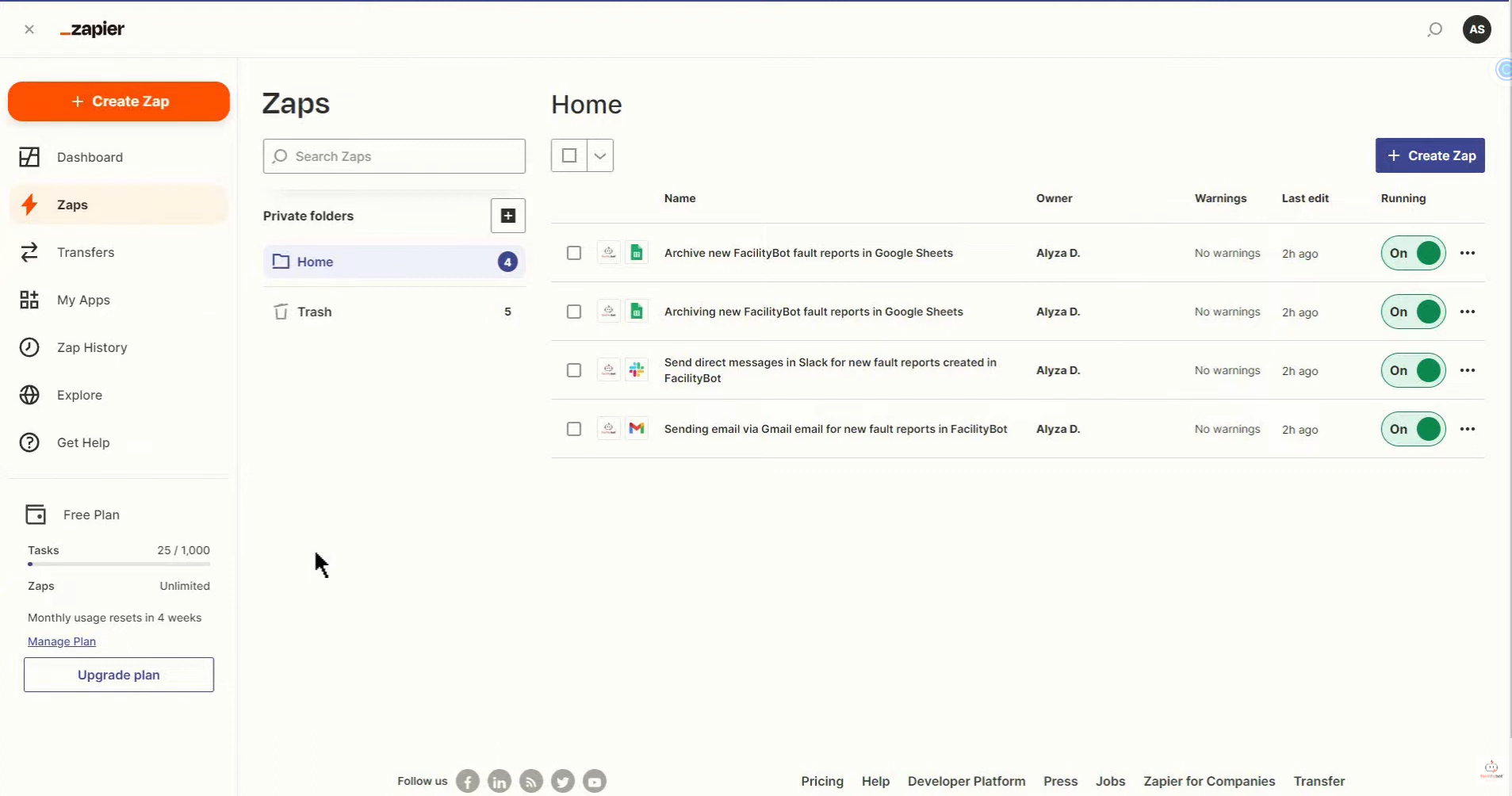This screenshot has width=1512, height=796.
Task: Tick the select-all checkbox above the list
Action: pos(569,155)
